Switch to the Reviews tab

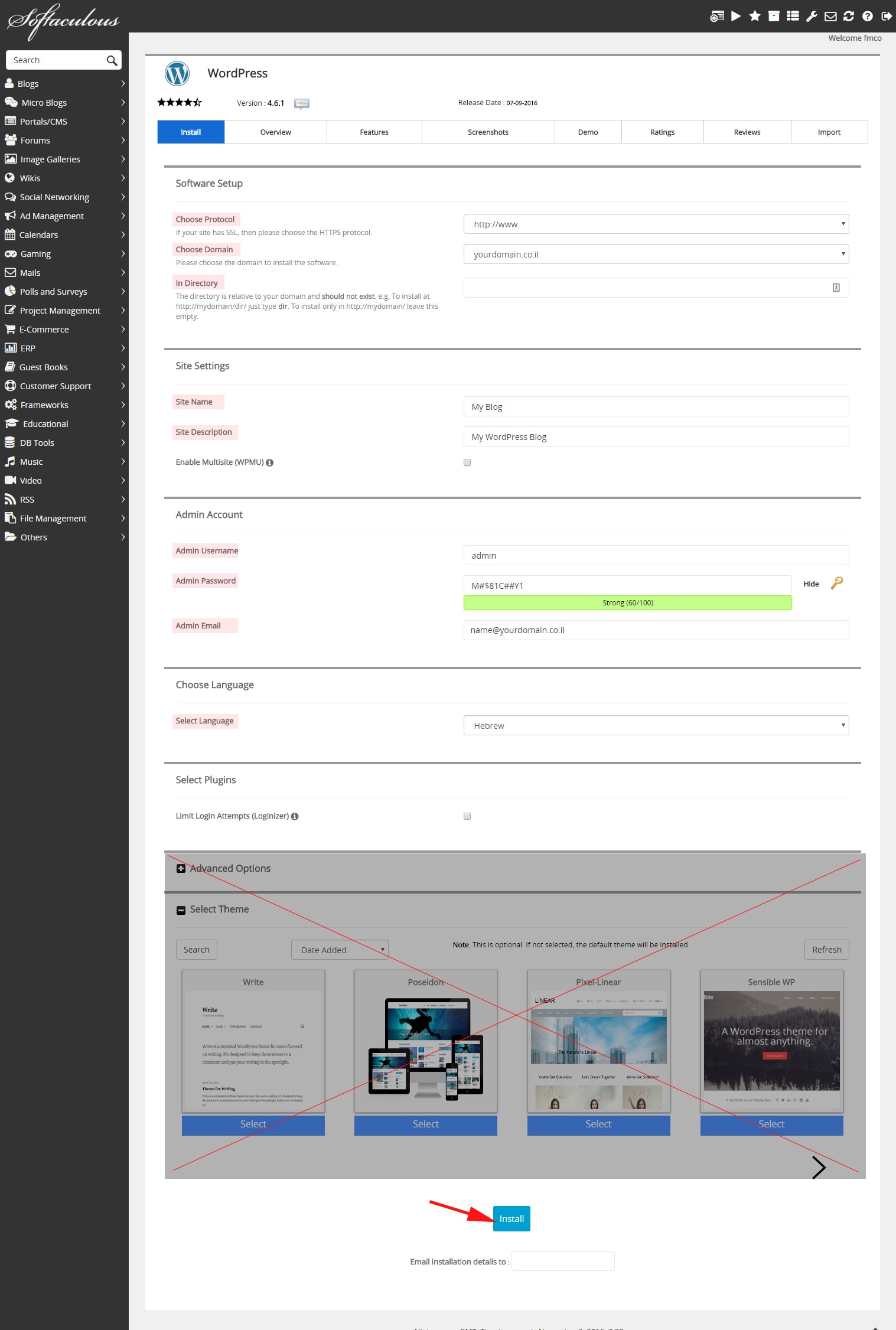(x=747, y=132)
